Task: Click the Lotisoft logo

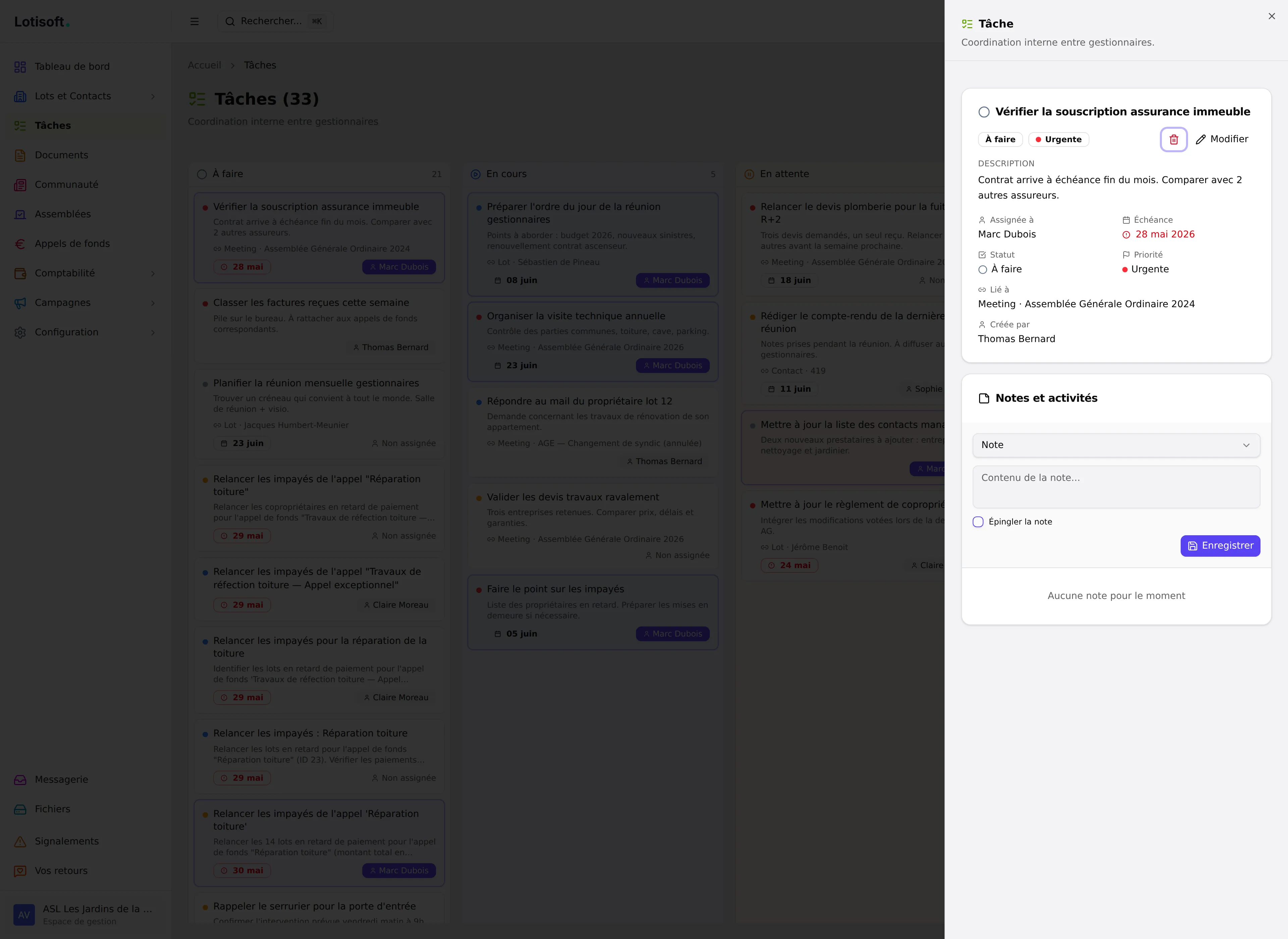Action: (x=42, y=21)
